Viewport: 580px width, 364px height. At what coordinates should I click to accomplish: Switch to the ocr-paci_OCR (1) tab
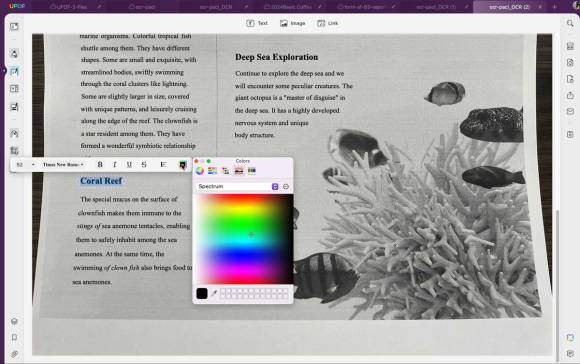(436, 7)
